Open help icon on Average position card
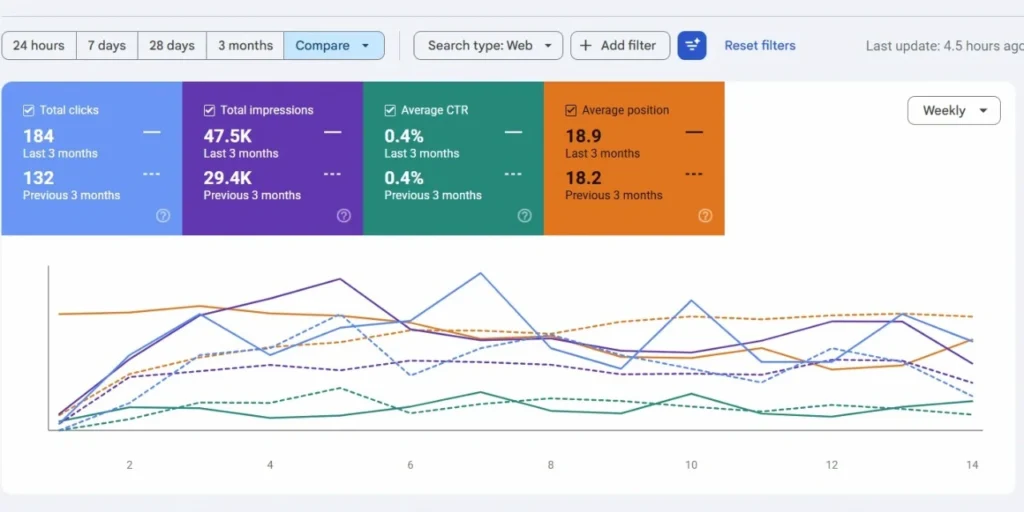Viewport: 1024px width, 512px height. click(x=705, y=216)
